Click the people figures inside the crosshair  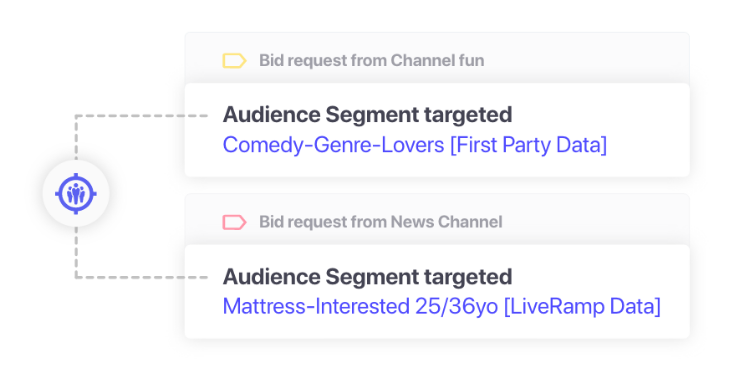(76, 194)
